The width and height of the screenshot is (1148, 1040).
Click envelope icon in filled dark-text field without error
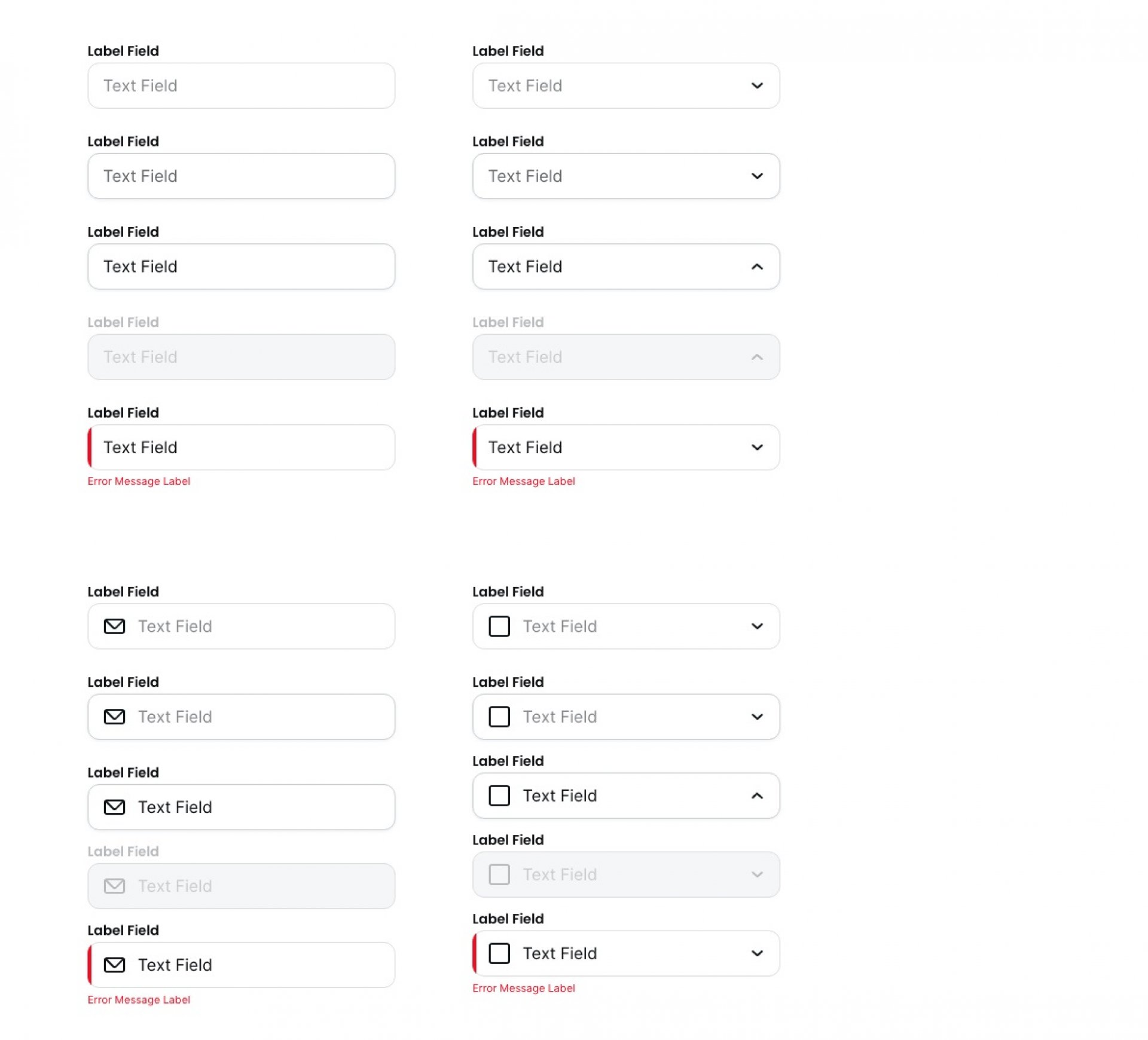coord(114,807)
